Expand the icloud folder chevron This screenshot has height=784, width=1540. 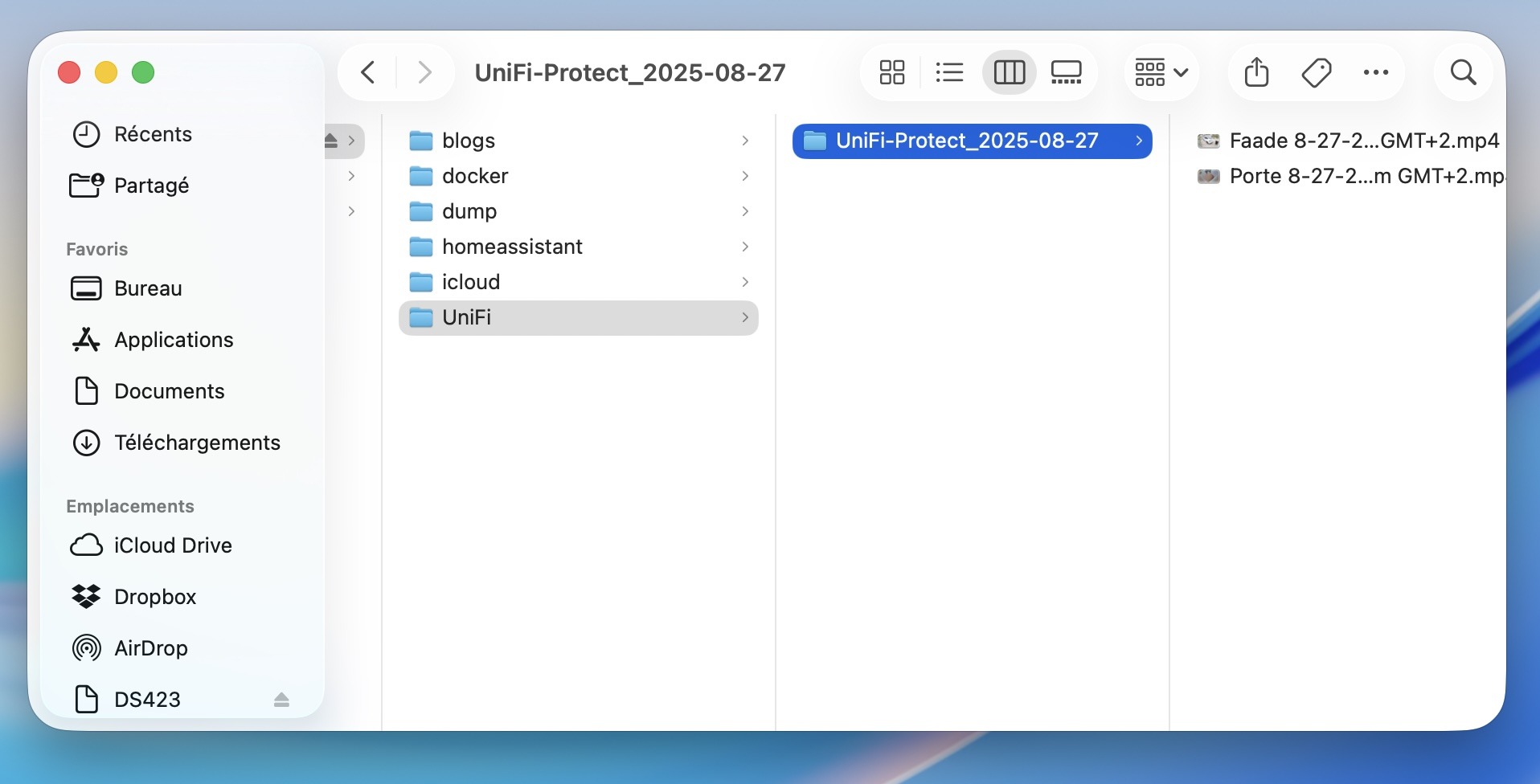click(x=745, y=282)
